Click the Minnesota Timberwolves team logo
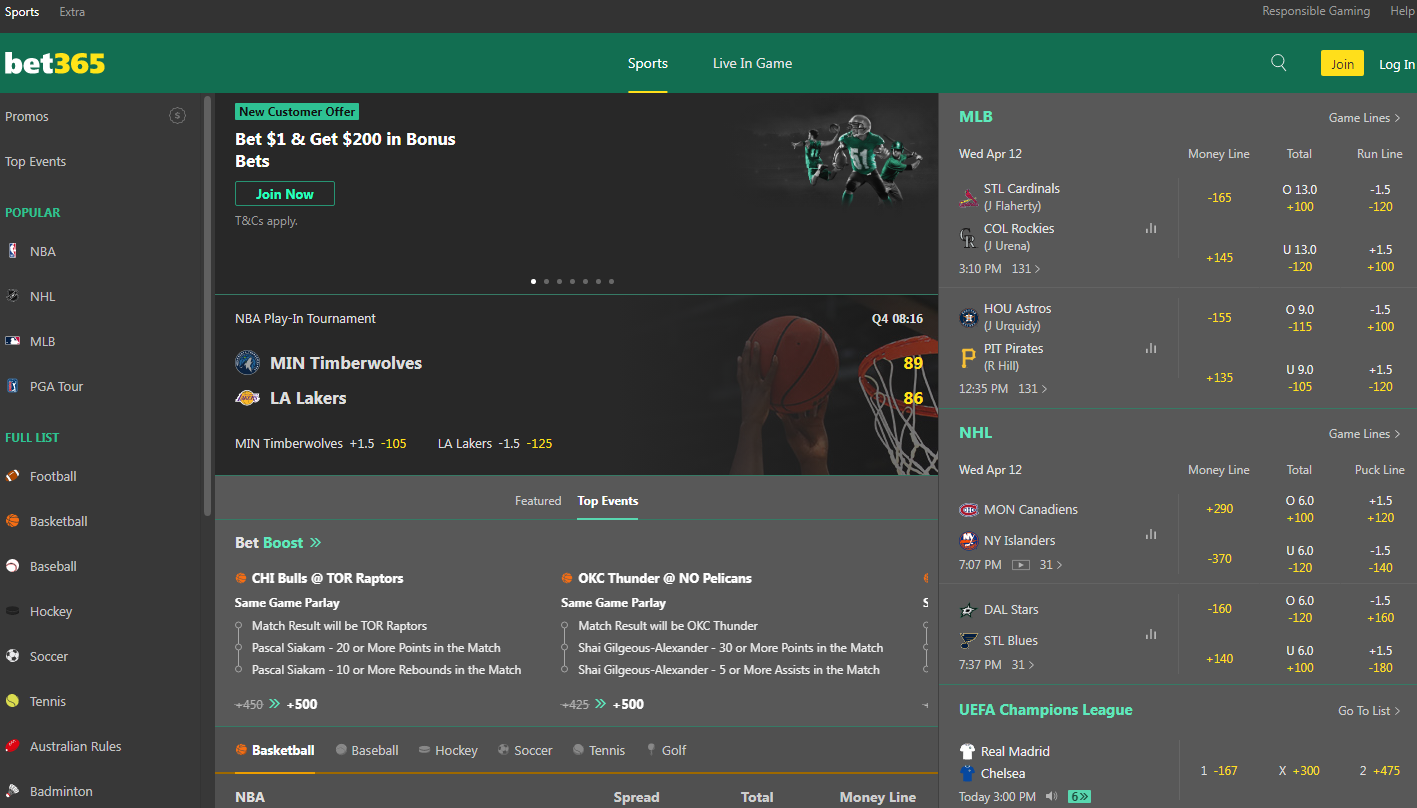 pyautogui.click(x=247, y=362)
